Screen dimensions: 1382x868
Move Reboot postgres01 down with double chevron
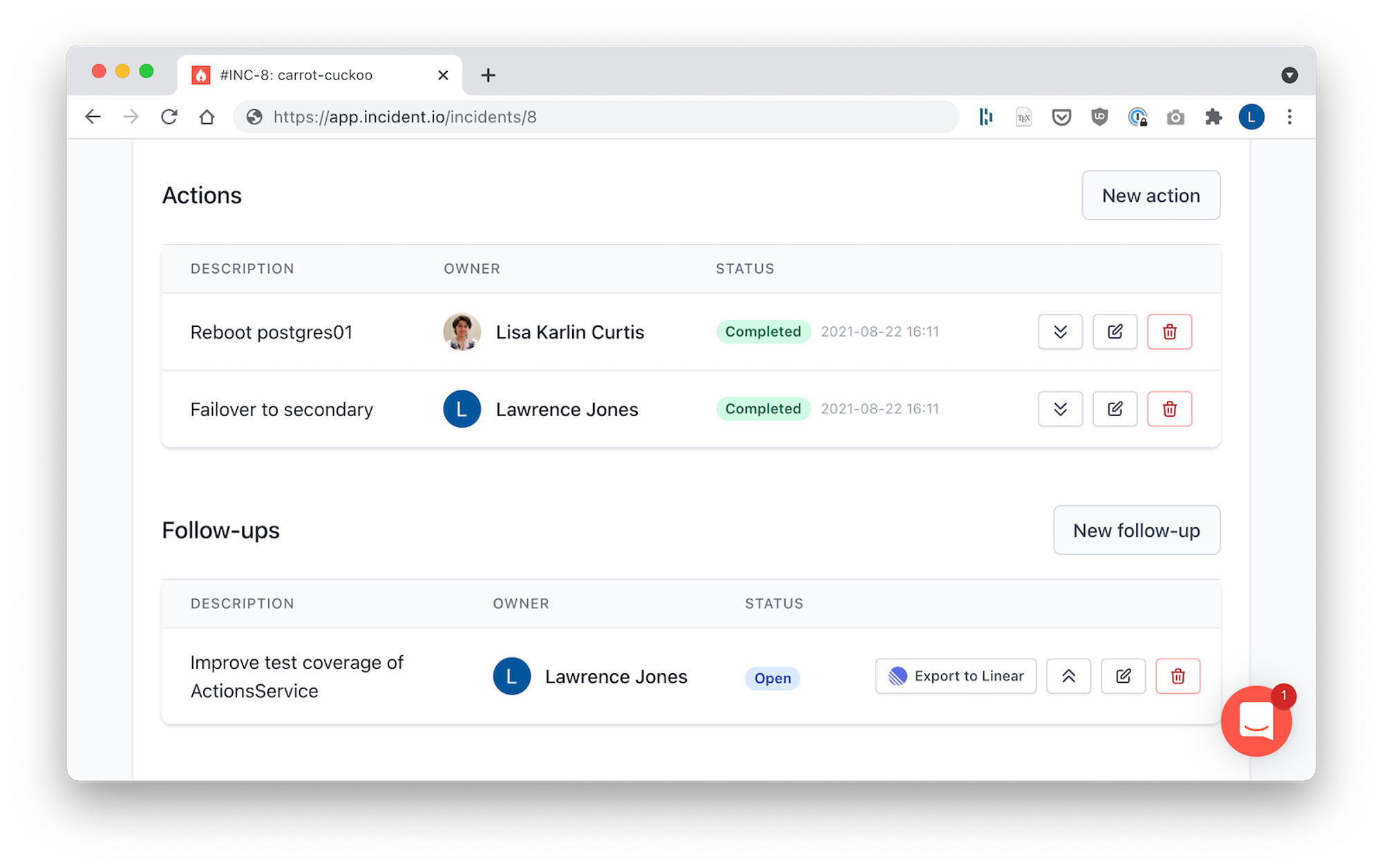pyautogui.click(x=1060, y=332)
